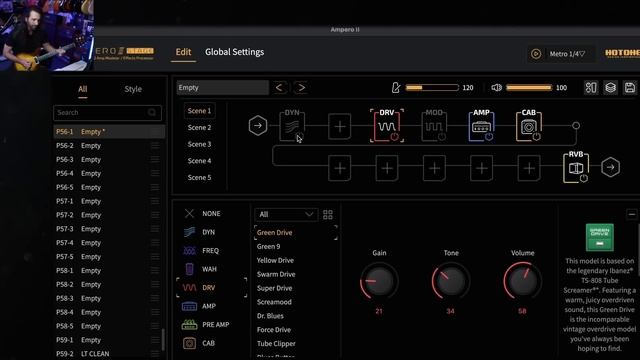The image size is (640, 360).
Task: Open the tap tempo metronome icon
Action: tap(396, 87)
